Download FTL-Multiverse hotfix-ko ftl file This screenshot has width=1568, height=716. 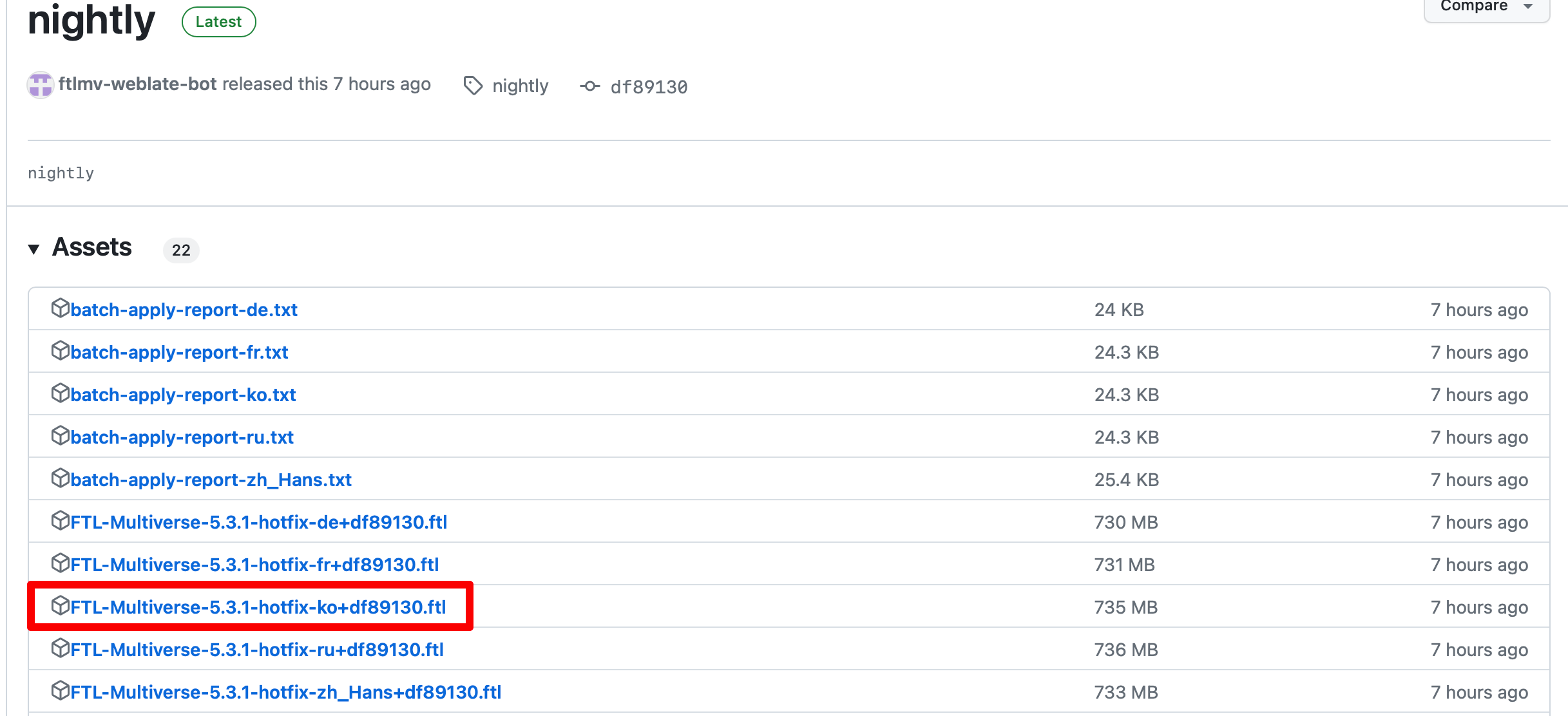[x=258, y=607]
